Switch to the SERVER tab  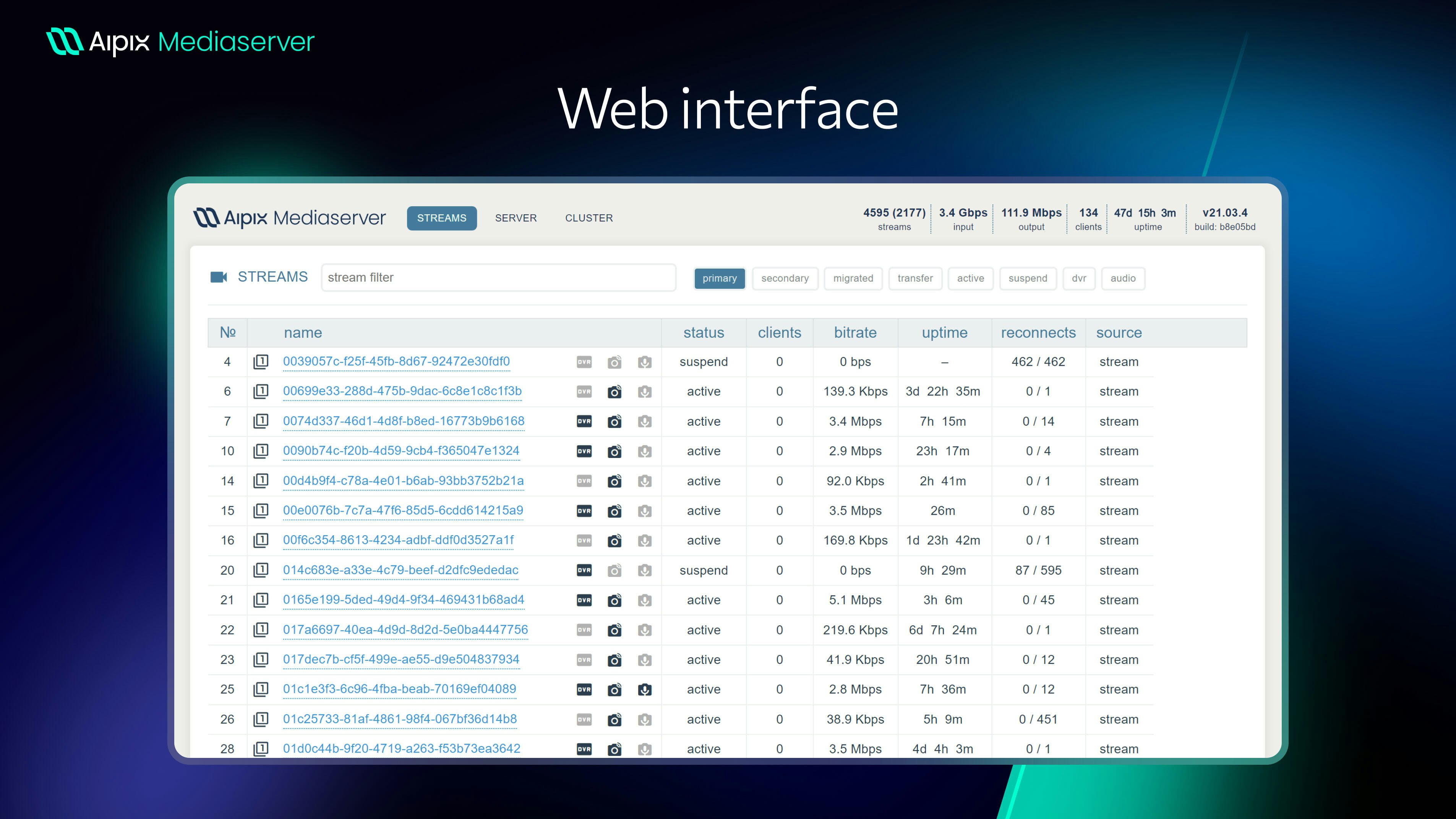click(516, 218)
